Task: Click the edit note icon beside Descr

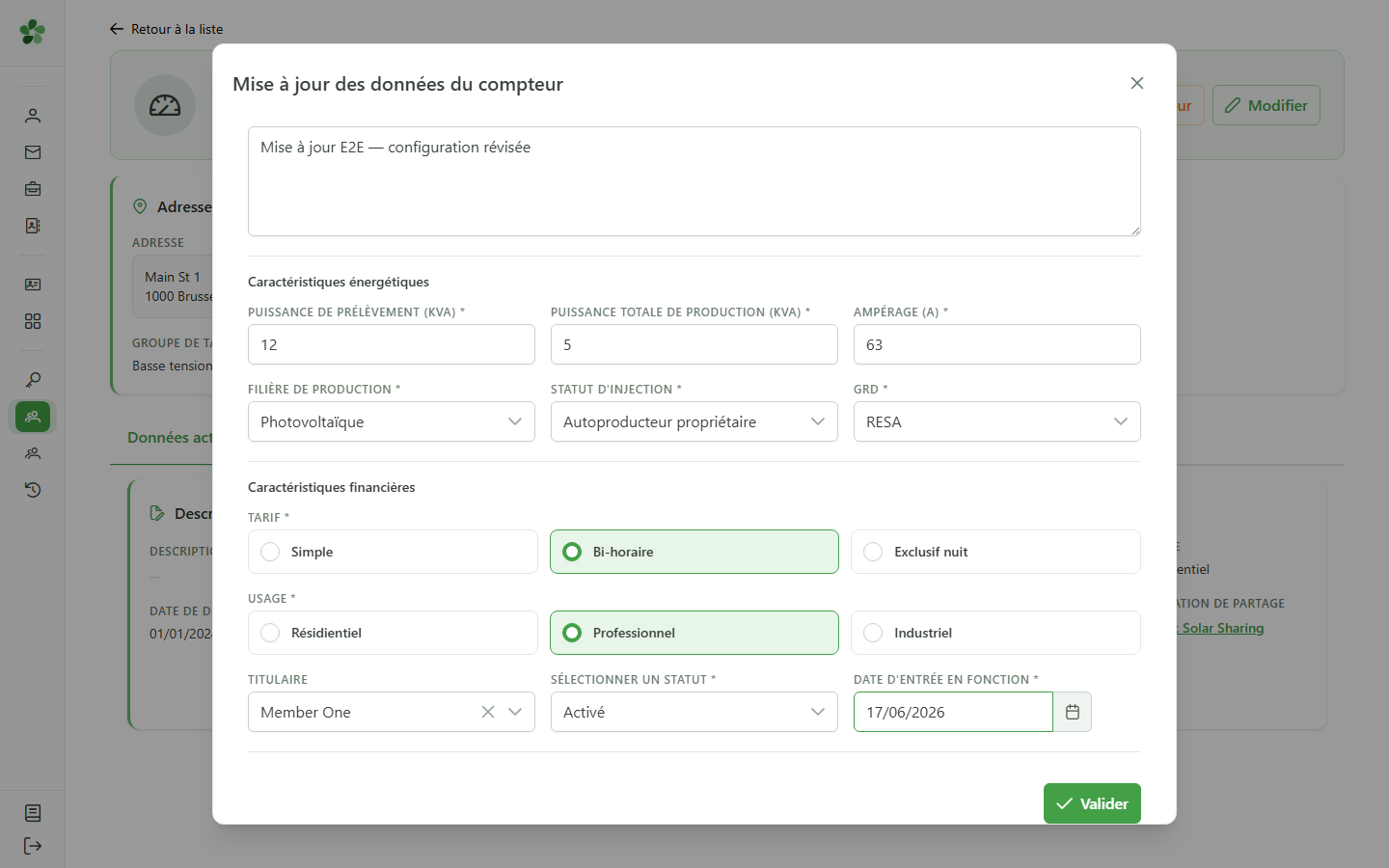Action: coord(157,513)
